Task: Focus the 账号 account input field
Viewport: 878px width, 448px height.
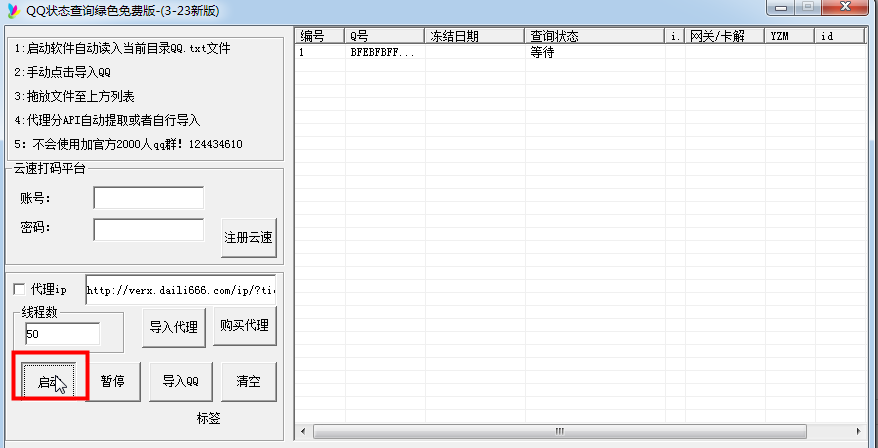Action: point(149,198)
